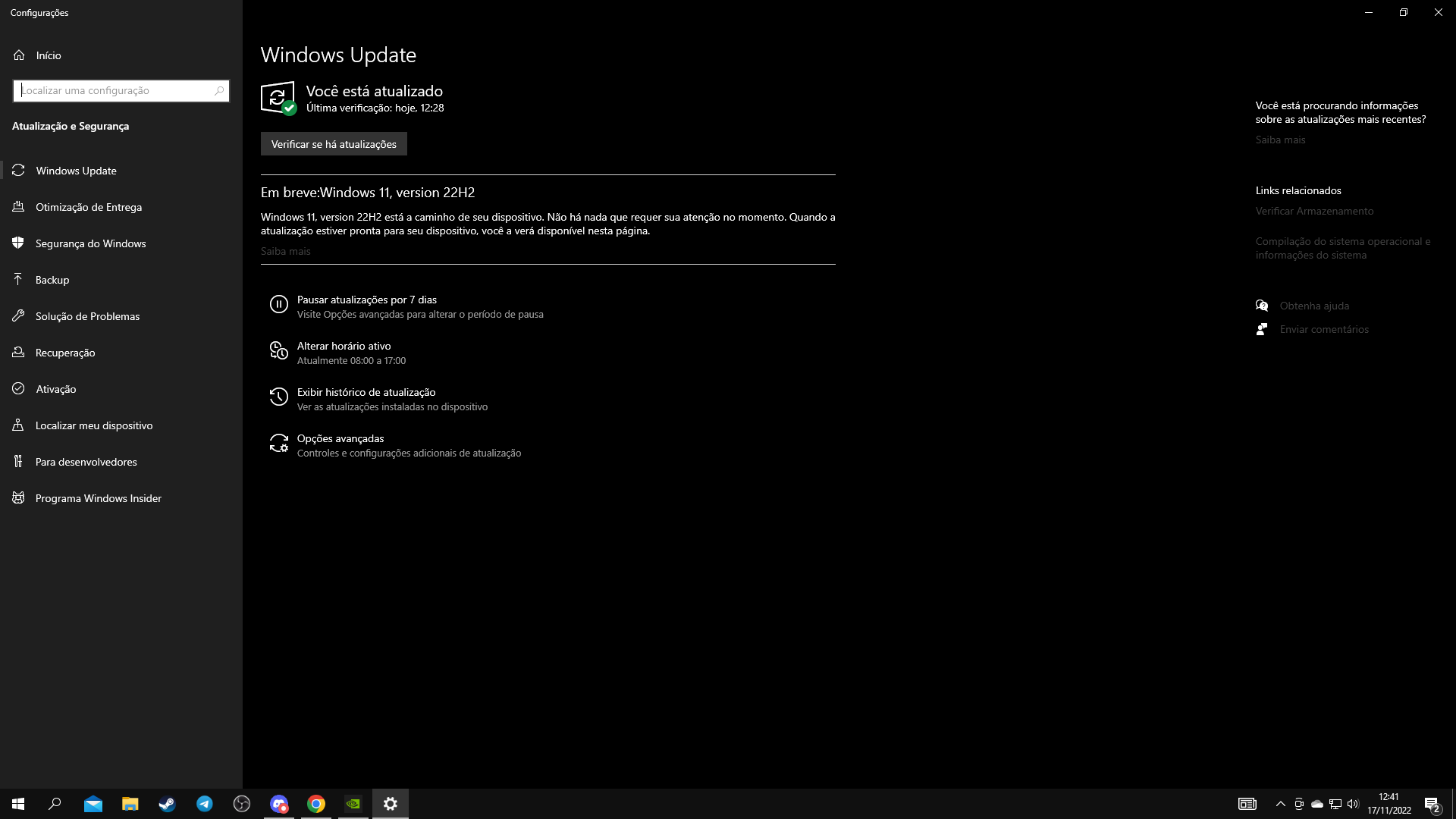The height and width of the screenshot is (819, 1456).
Task: Click the Você está atualizado status text
Action: pos(375,91)
